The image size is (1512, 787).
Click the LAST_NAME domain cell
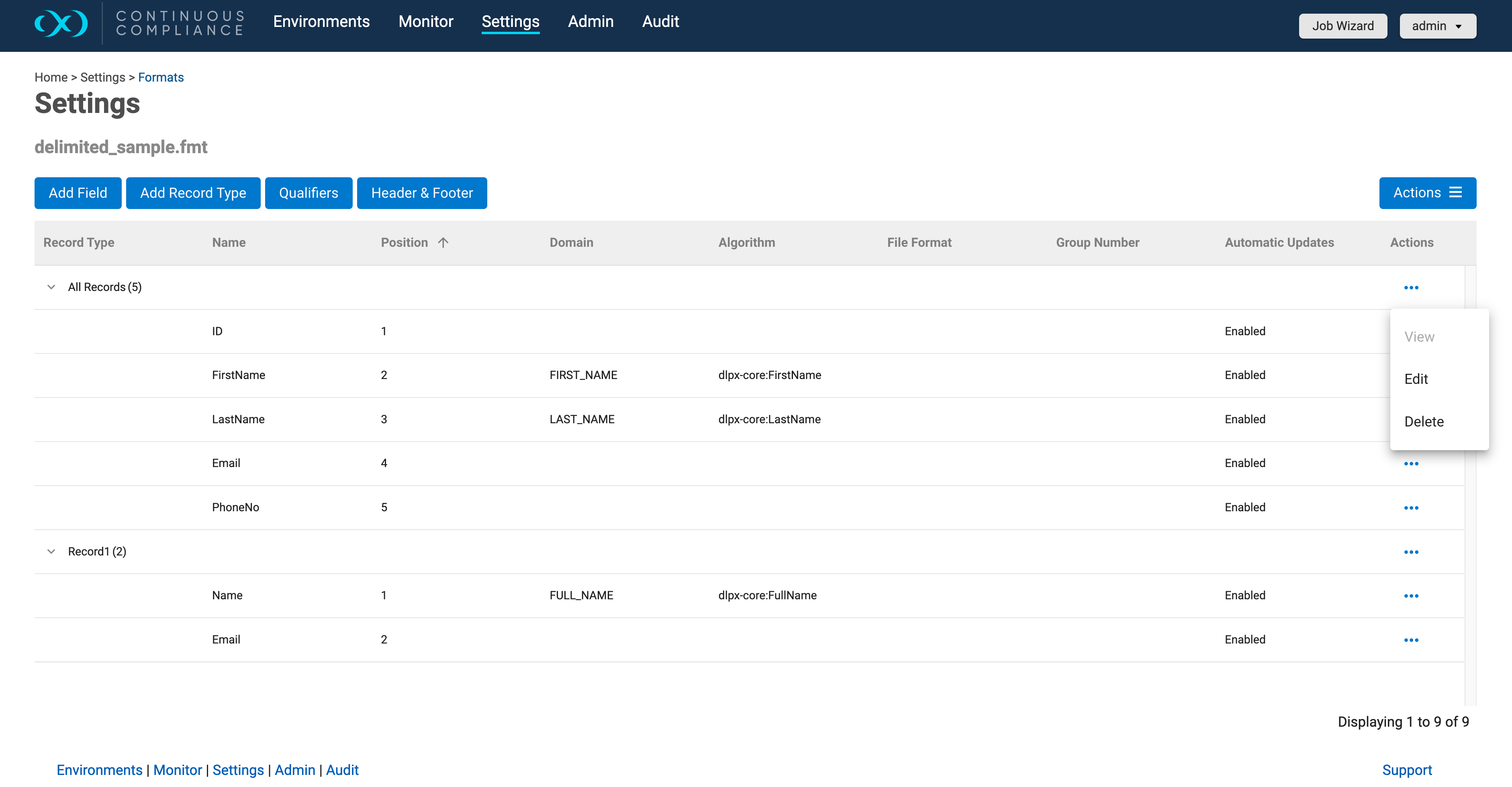coord(582,419)
